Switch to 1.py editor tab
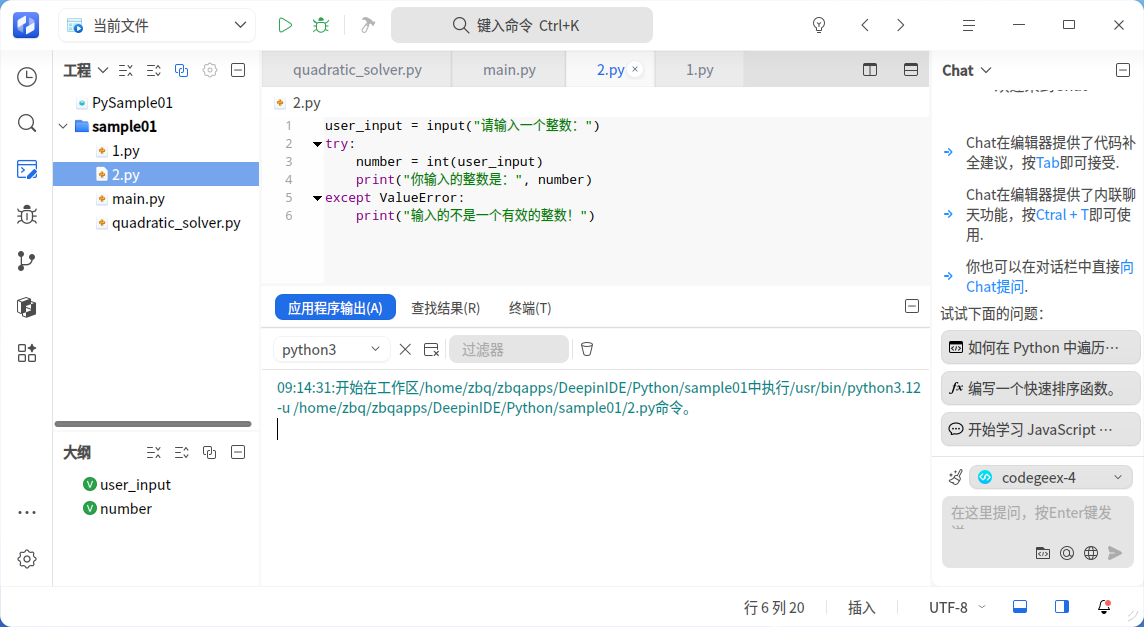 point(700,70)
